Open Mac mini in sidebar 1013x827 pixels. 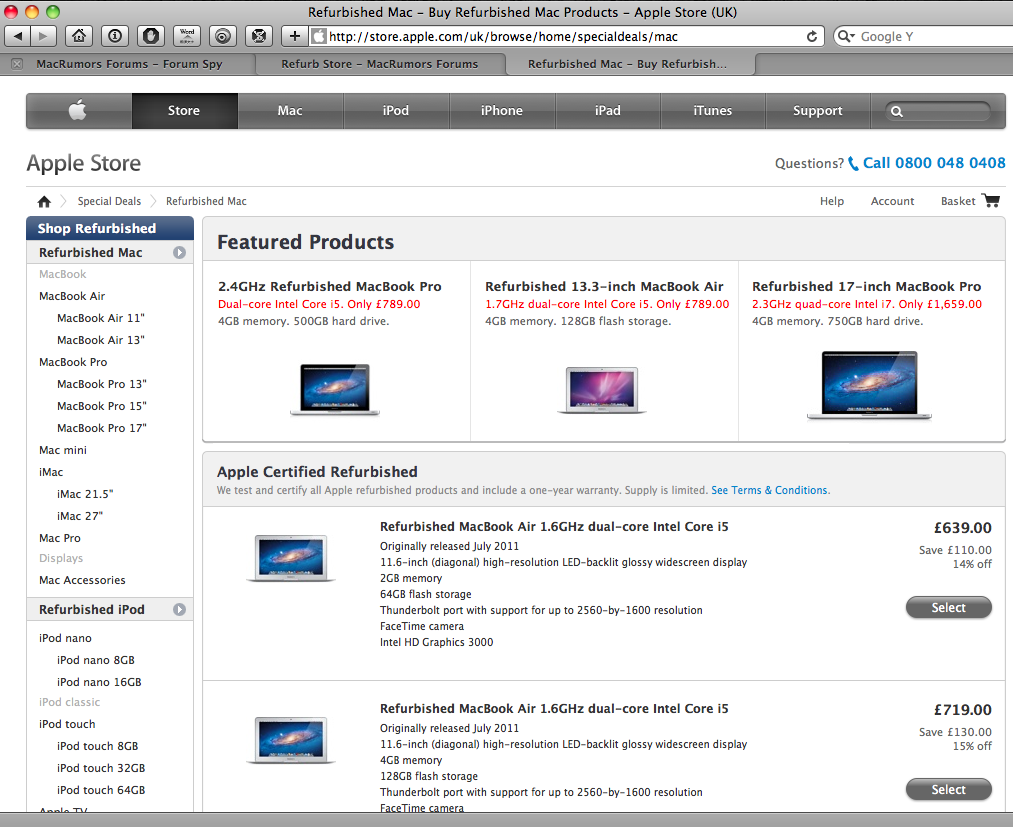pyautogui.click(x=63, y=450)
